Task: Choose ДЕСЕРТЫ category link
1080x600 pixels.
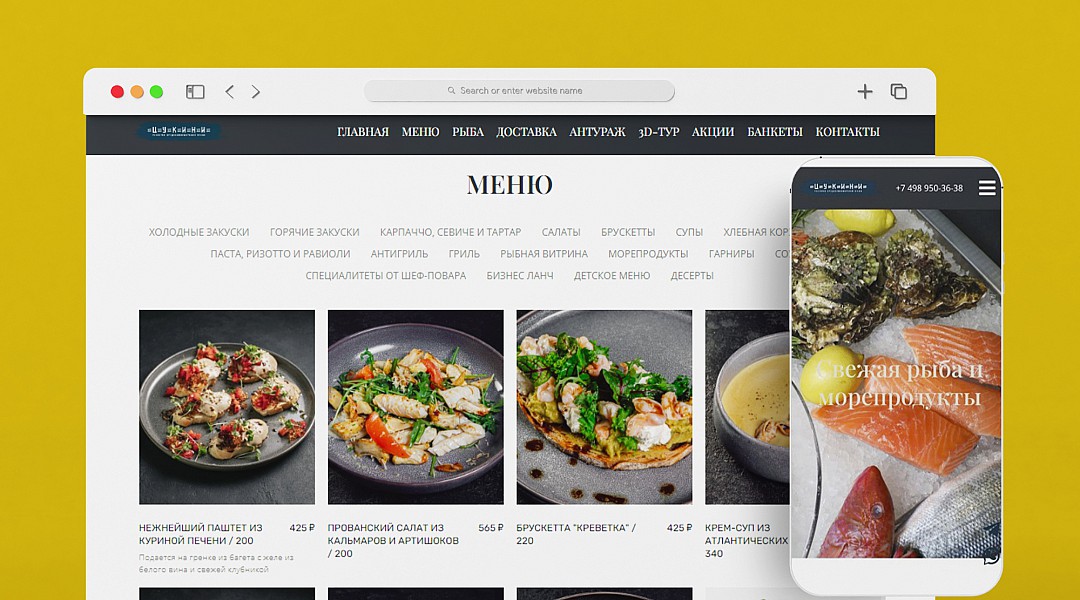Action: (x=692, y=276)
